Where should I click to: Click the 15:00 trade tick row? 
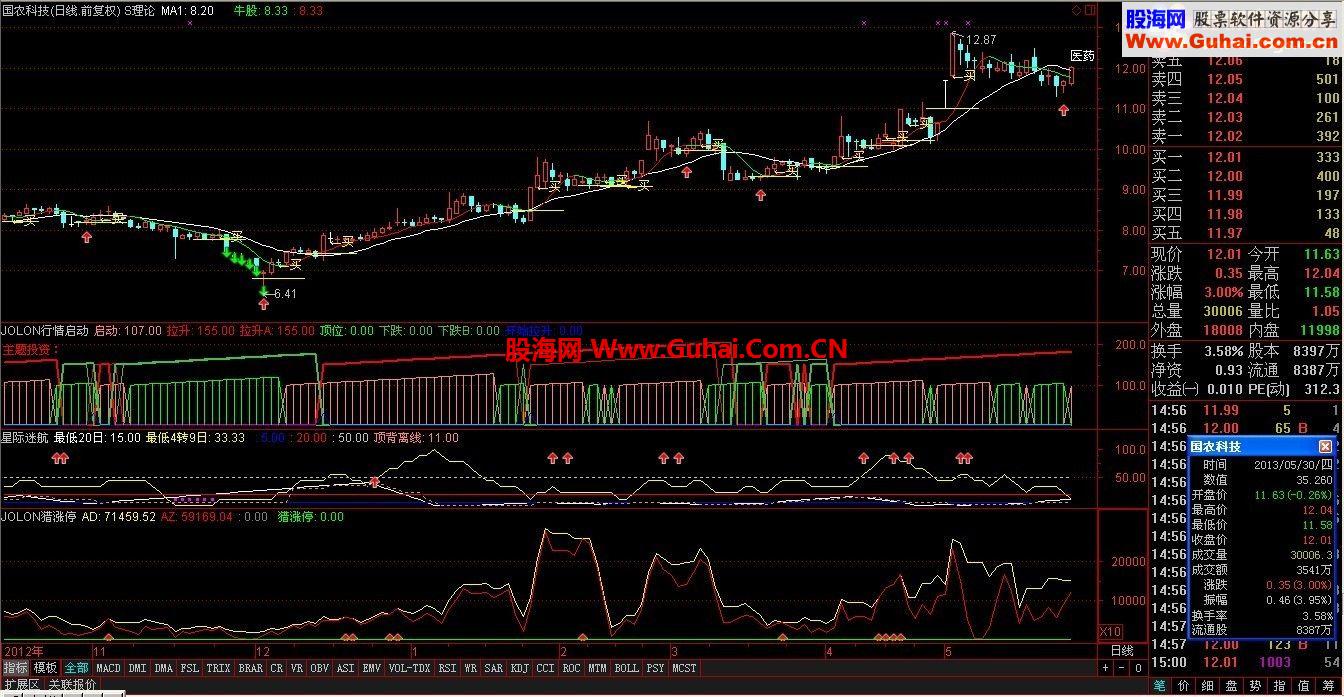(1245, 662)
